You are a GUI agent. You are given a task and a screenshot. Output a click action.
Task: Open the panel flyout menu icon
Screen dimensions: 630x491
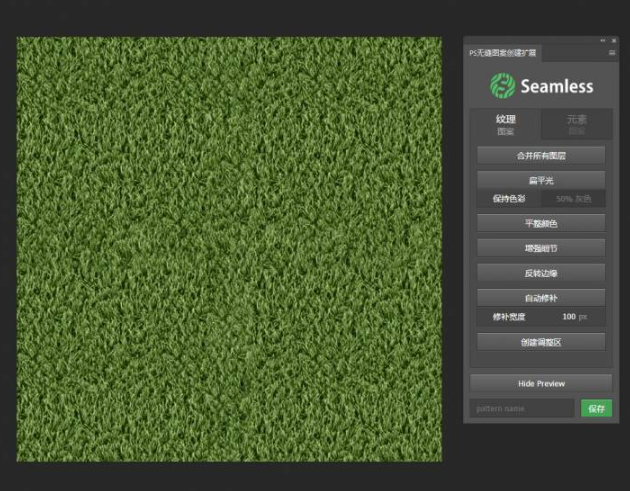[x=612, y=52]
